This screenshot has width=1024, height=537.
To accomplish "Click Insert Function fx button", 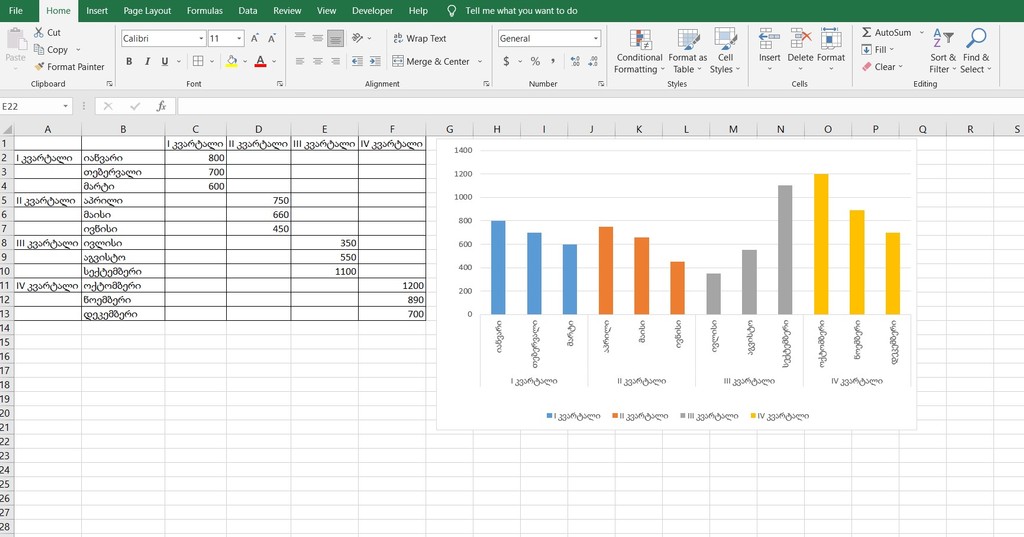I will click(x=161, y=106).
